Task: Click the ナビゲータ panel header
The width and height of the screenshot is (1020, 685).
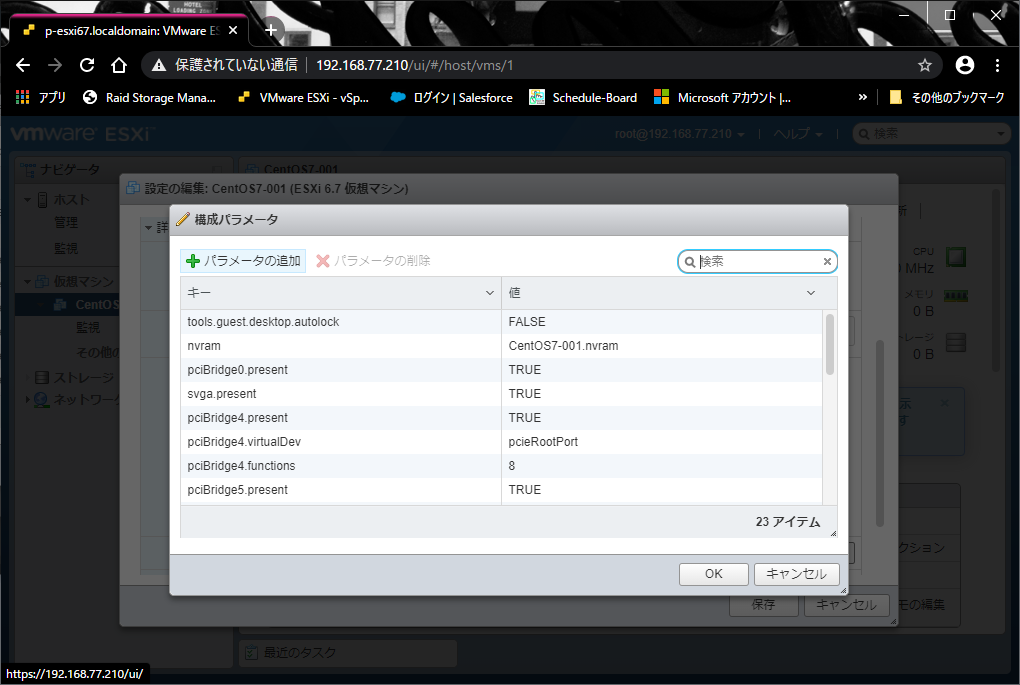Action: (123, 169)
